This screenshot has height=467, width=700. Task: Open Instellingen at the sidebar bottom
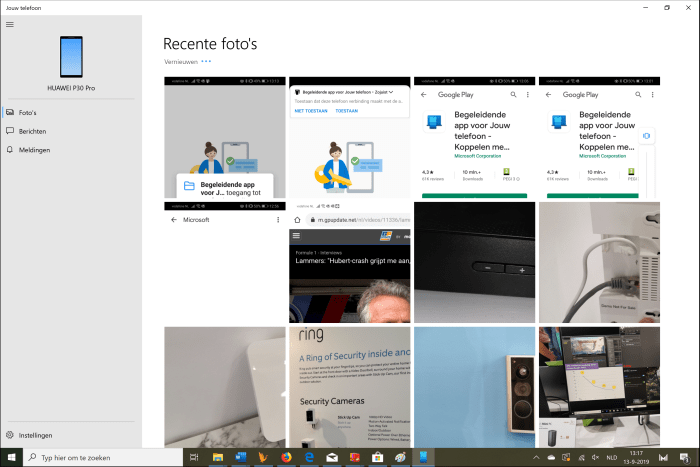point(71,435)
